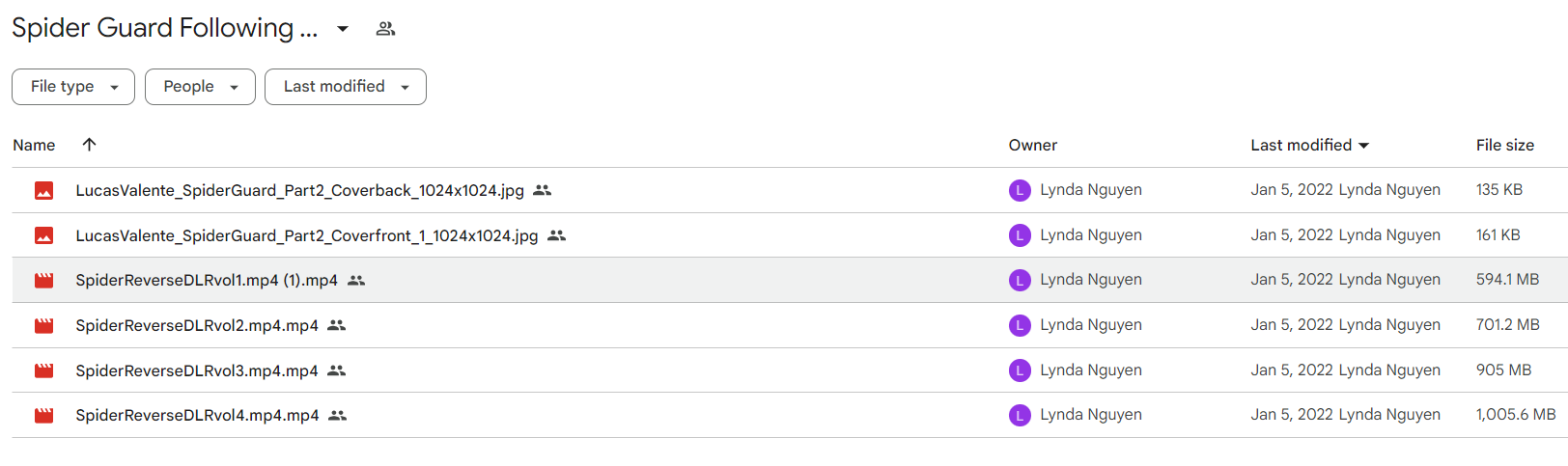
Task: Click video icon for SpiderReverseDLRvol1.mp4
Action: [x=44, y=281]
